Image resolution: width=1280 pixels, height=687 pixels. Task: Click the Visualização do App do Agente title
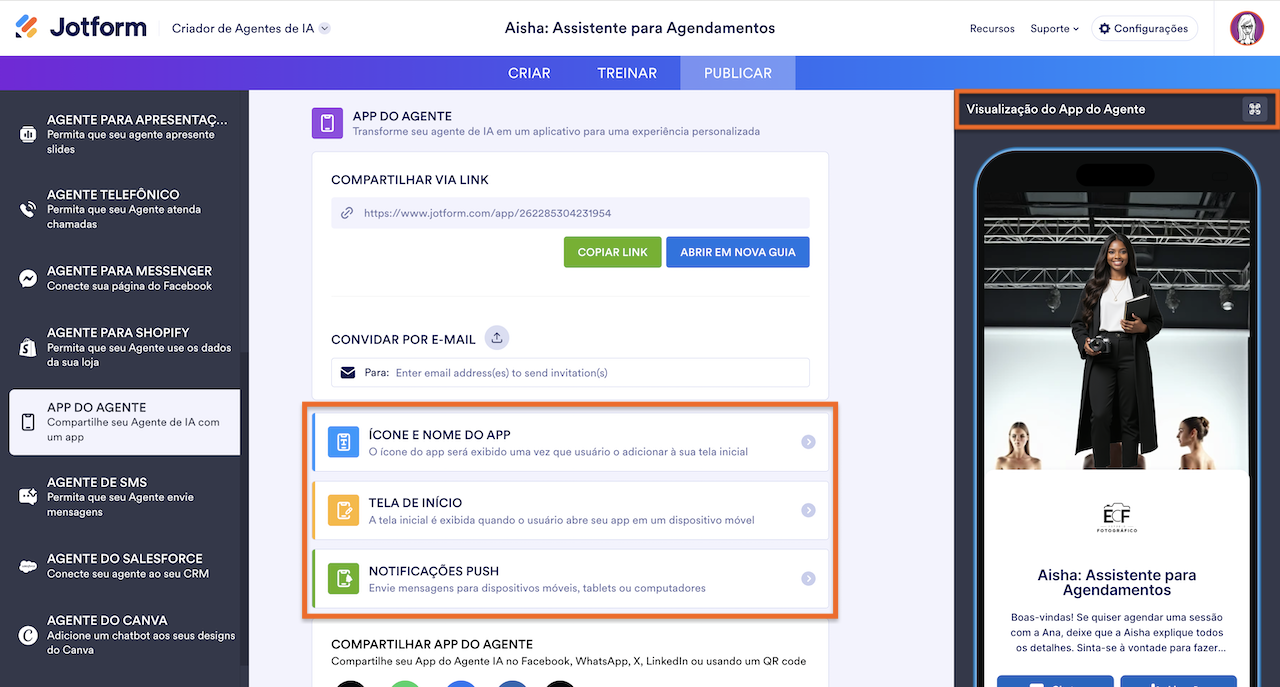click(x=1055, y=109)
